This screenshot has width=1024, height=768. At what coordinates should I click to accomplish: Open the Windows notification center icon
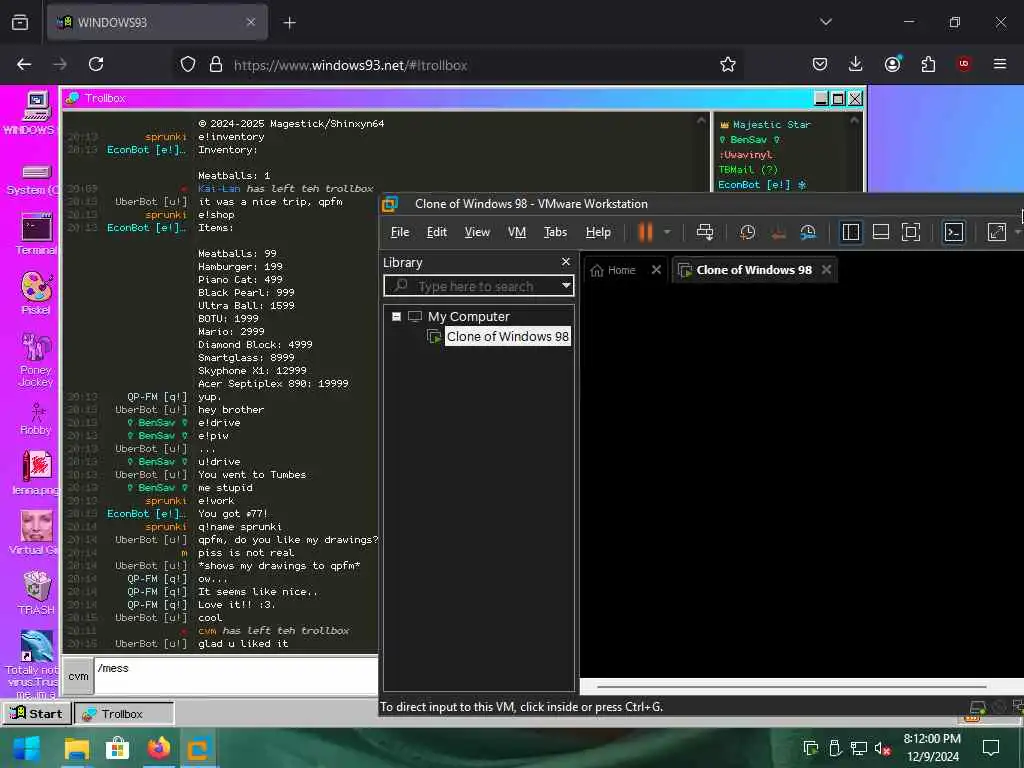click(x=991, y=748)
